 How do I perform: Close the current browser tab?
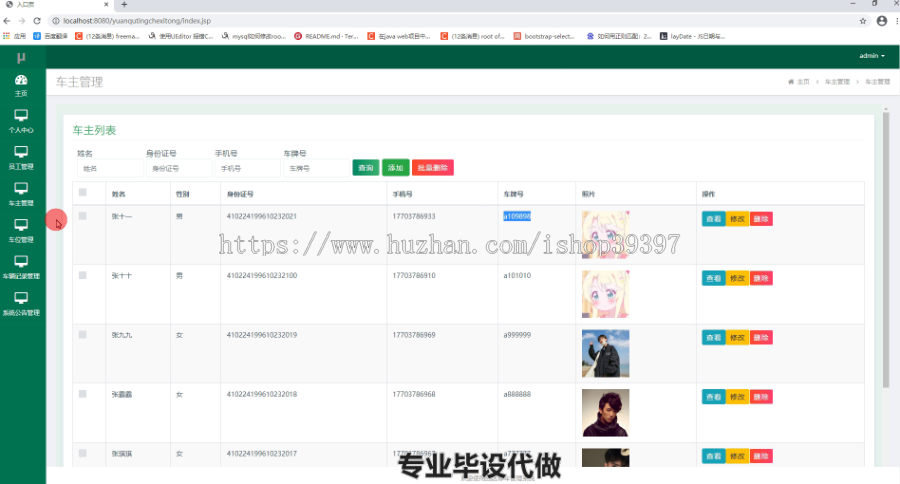(106, 5)
